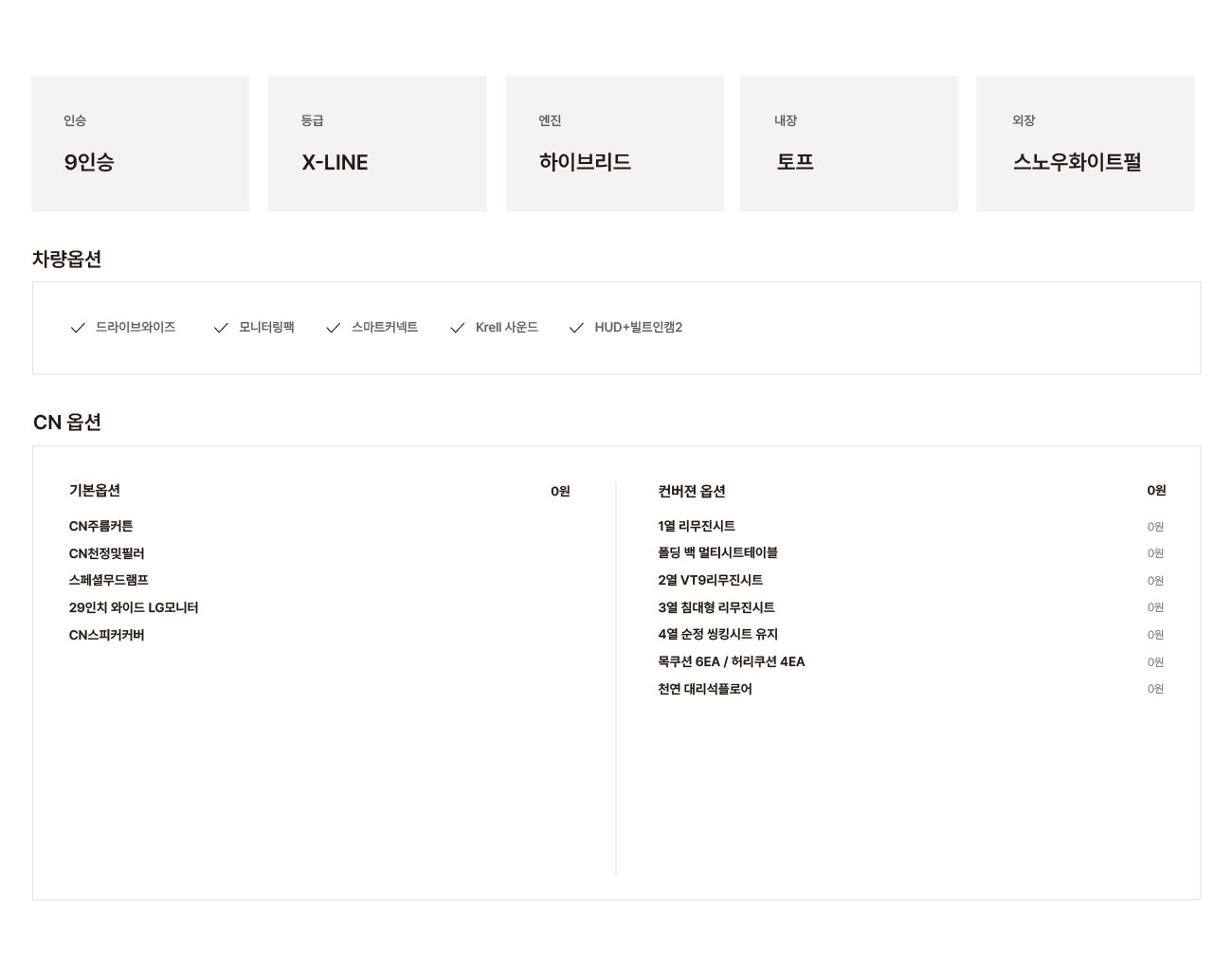Select the 9인승 seating card

pos(140,144)
